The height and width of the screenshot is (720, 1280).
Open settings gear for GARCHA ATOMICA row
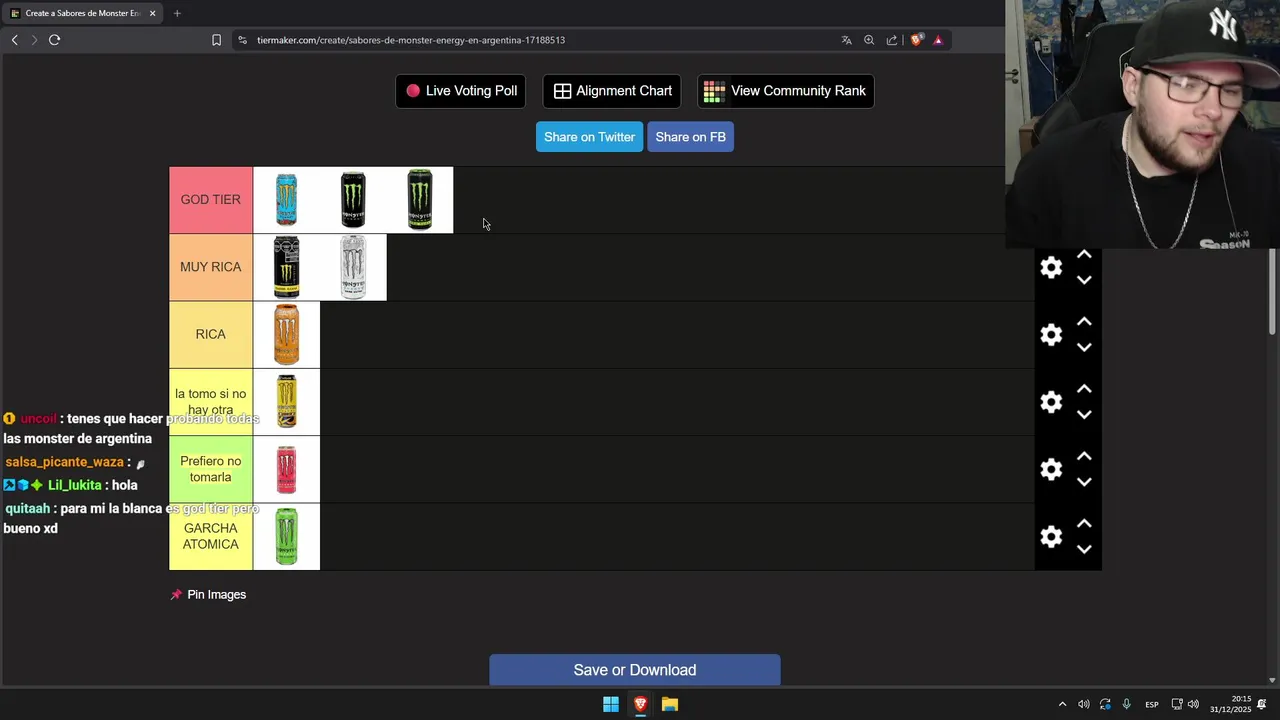1051,537
